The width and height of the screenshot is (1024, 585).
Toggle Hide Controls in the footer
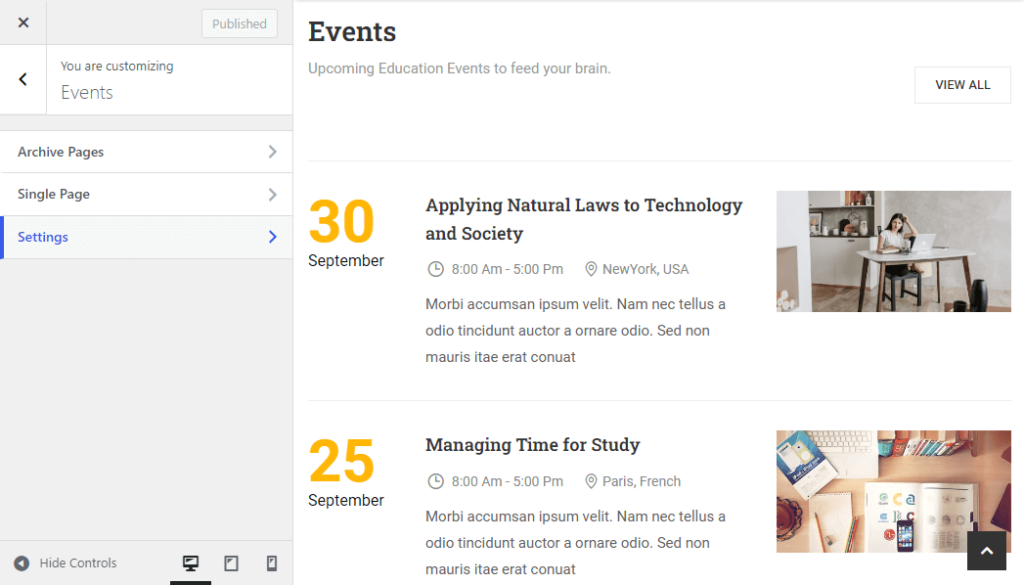coord(64,563)
